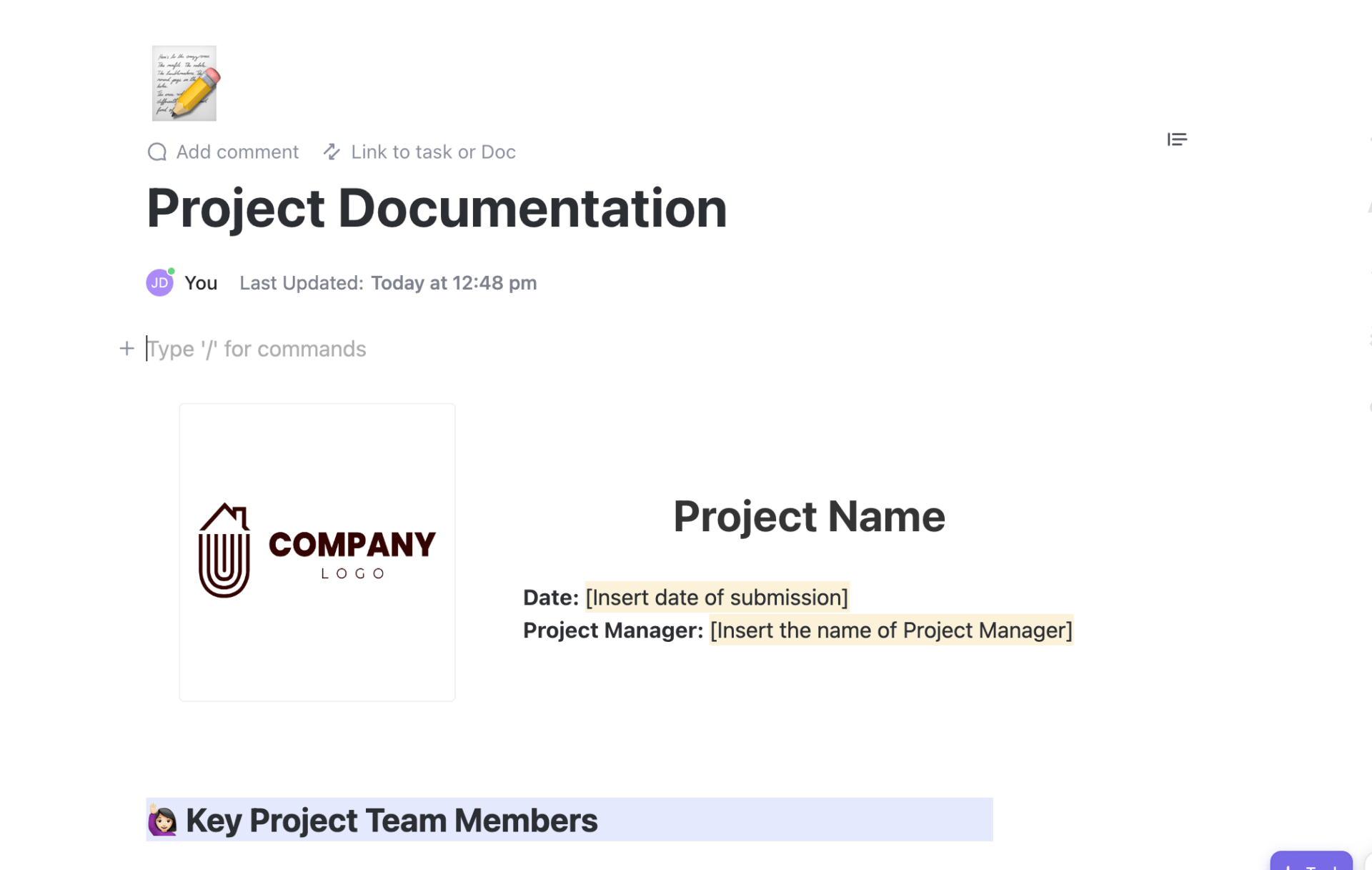The image size is (1372, 870).
Task: Click the plus icon beside the command line
Action: tap(126, 349)
